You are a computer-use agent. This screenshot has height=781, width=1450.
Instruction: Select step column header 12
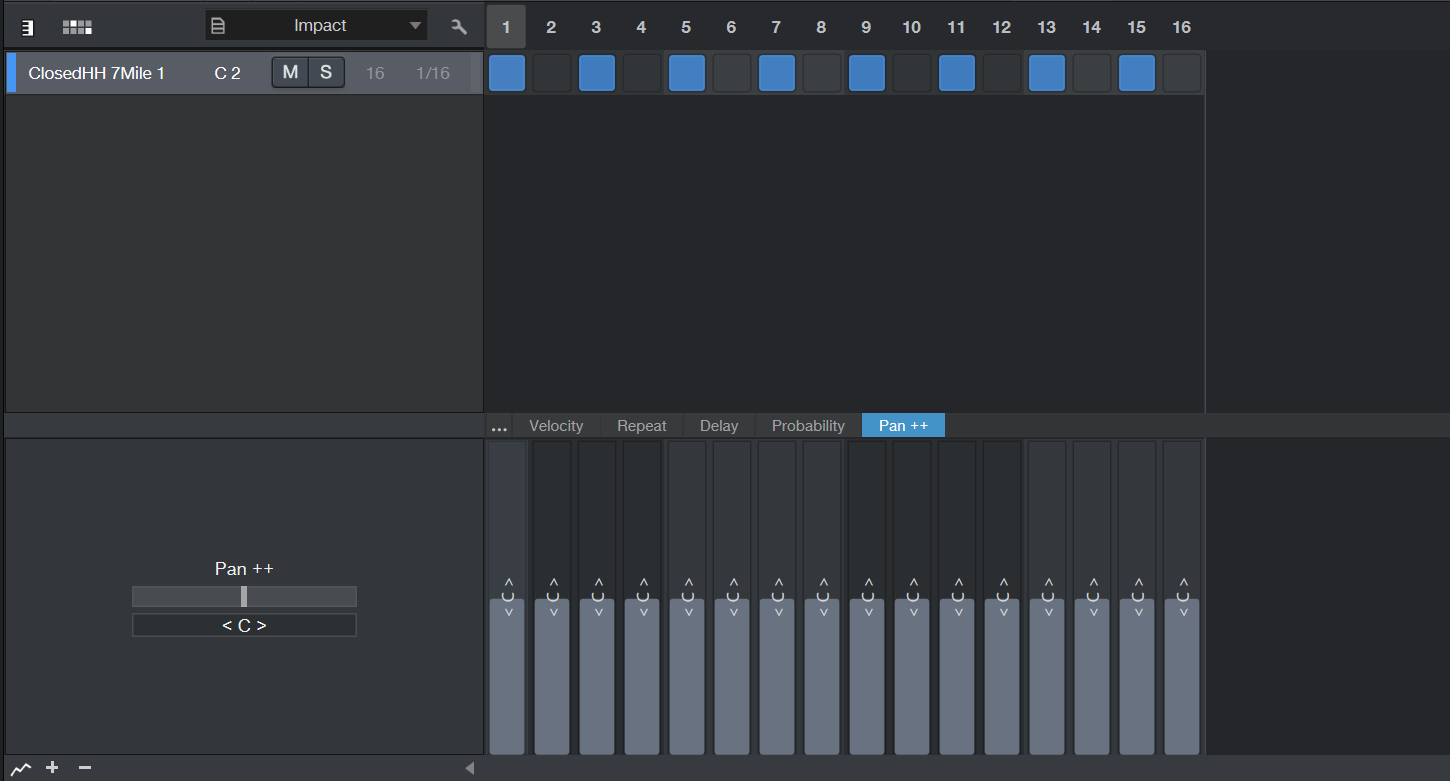pos(1001,27)
